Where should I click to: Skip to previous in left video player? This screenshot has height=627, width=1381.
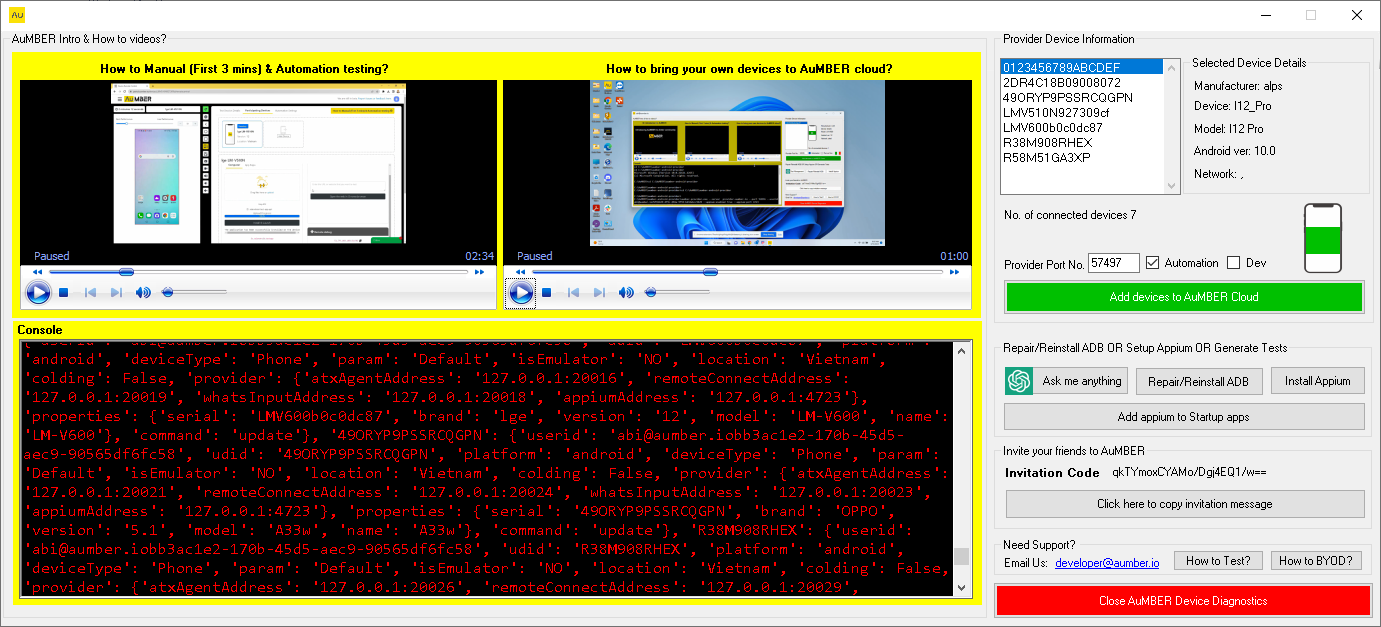[90, 293]
